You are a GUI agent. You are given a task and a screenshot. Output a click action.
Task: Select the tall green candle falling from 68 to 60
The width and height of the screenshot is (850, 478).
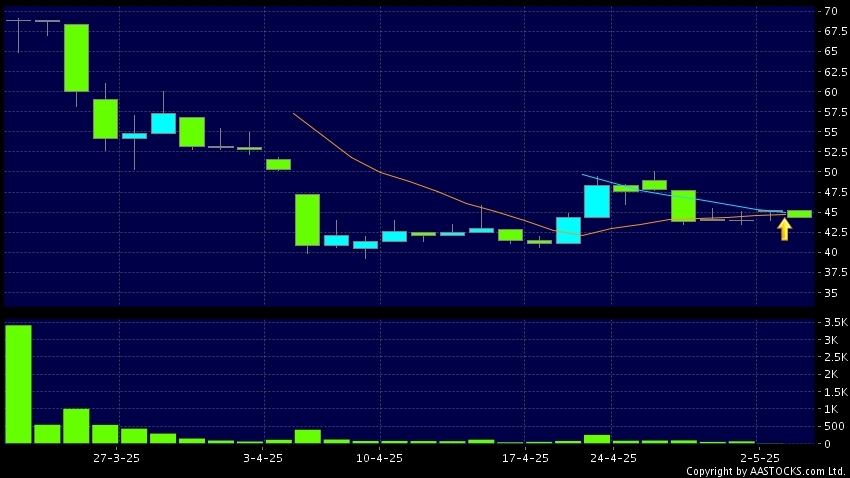(x=76, y=58)
